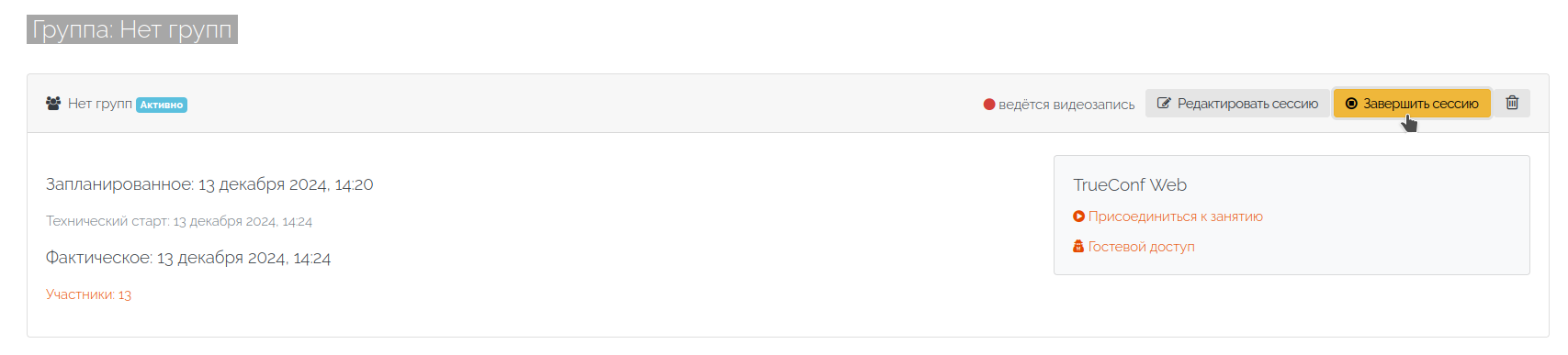The height and width of the screenshot is (355, 1568).
Task: Open Редактировать сессию
Action: [x=1237, y=104]
